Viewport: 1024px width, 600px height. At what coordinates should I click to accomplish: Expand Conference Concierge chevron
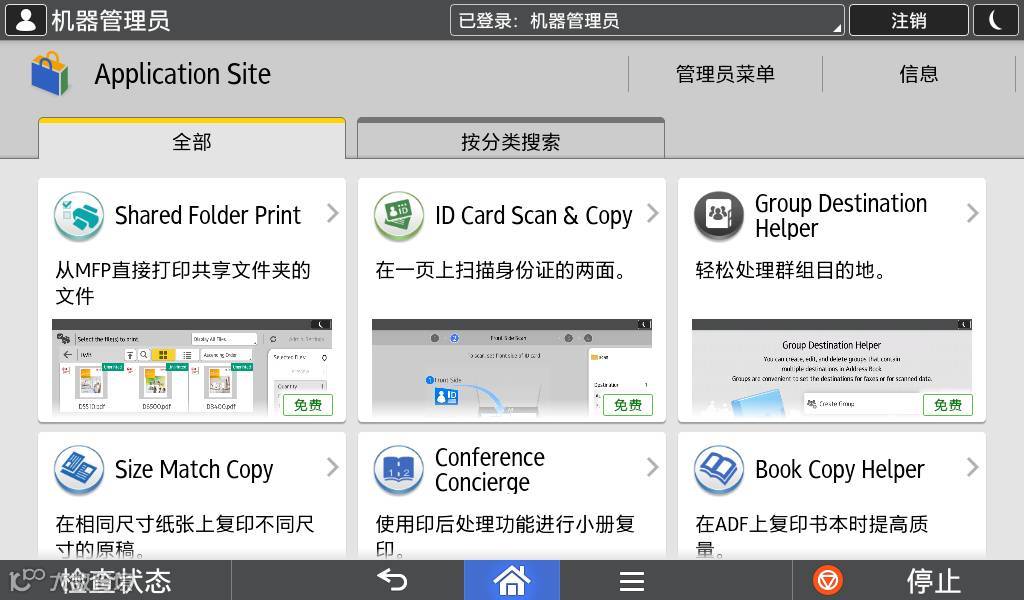click(x=652, y=467)
